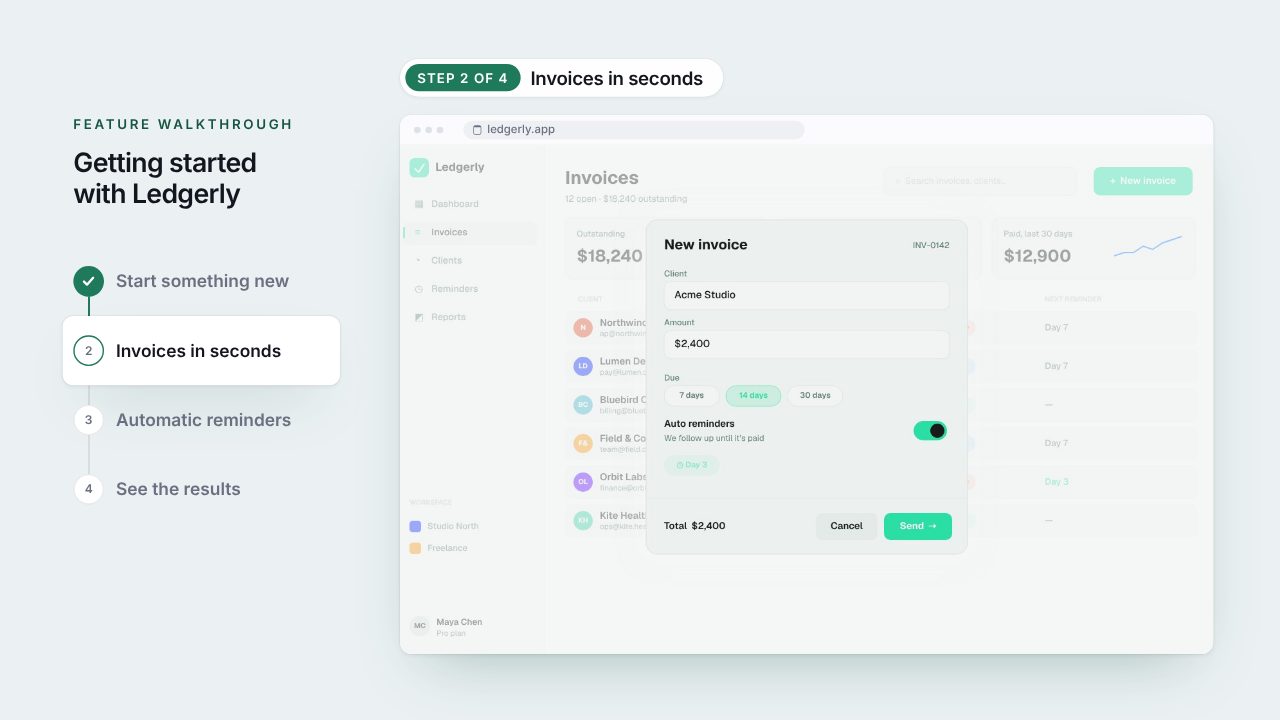Click the Clients icon in sidebar
The height and width of the screenshot is (720, 1280).
pyautogui.click(x=418, y=260)
